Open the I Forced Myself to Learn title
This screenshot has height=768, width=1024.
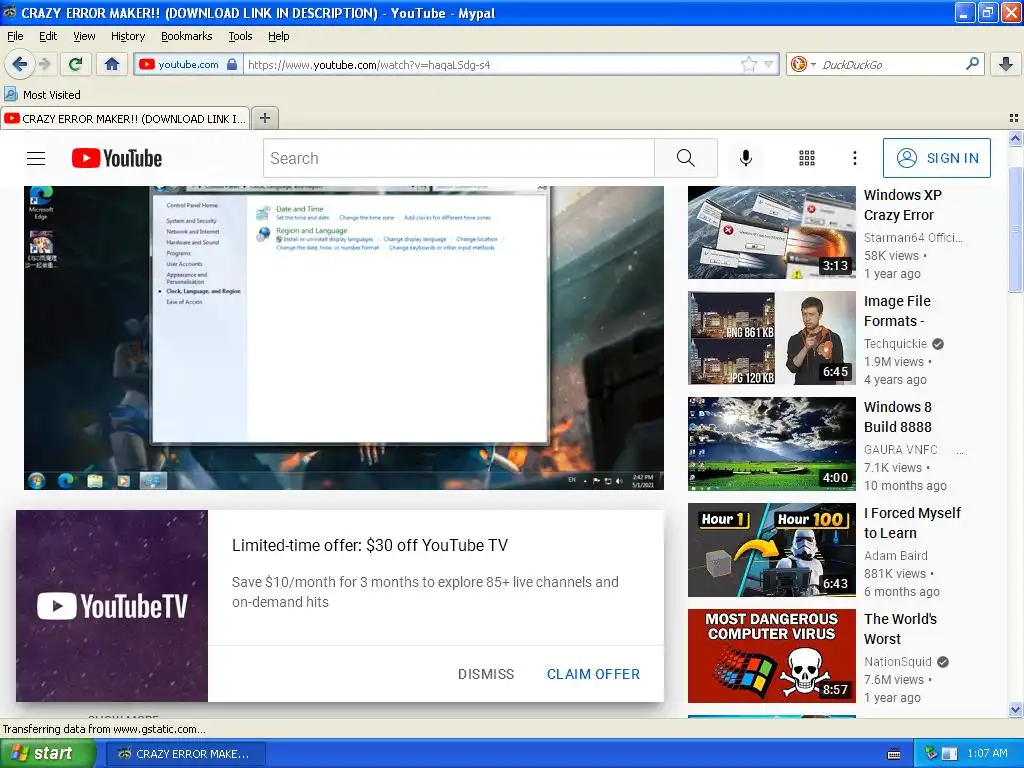click(x=912, y=522)
